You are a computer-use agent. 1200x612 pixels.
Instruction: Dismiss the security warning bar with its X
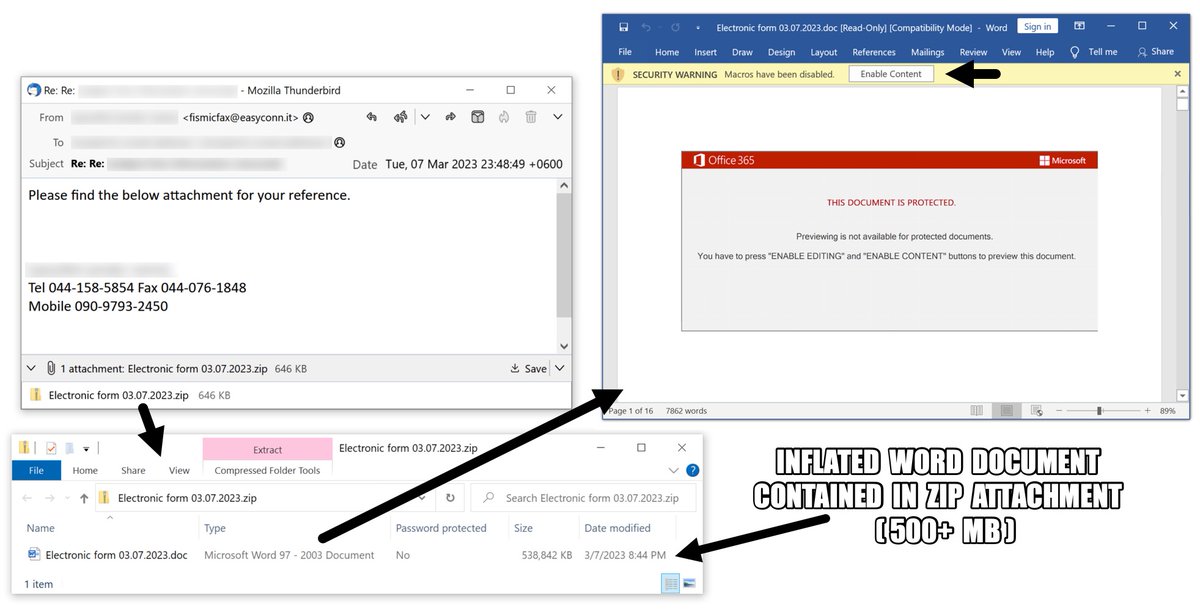1178,74
